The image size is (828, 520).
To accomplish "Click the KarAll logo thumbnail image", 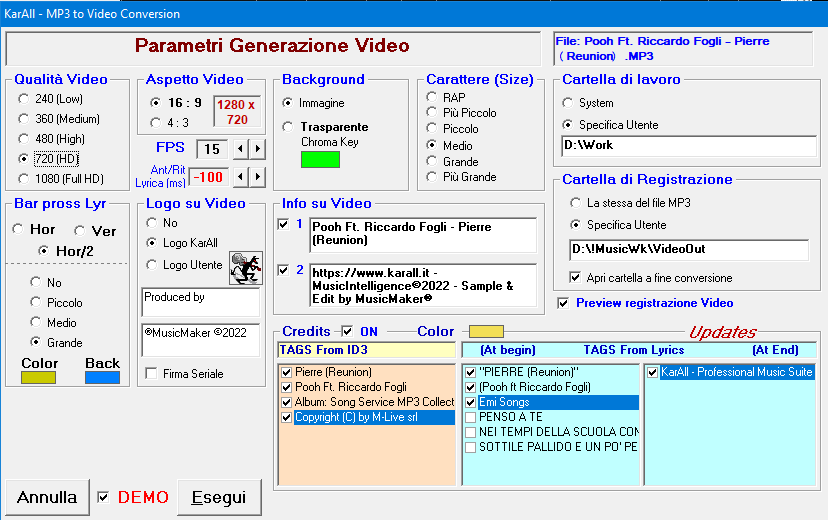I will click(246, 268).
